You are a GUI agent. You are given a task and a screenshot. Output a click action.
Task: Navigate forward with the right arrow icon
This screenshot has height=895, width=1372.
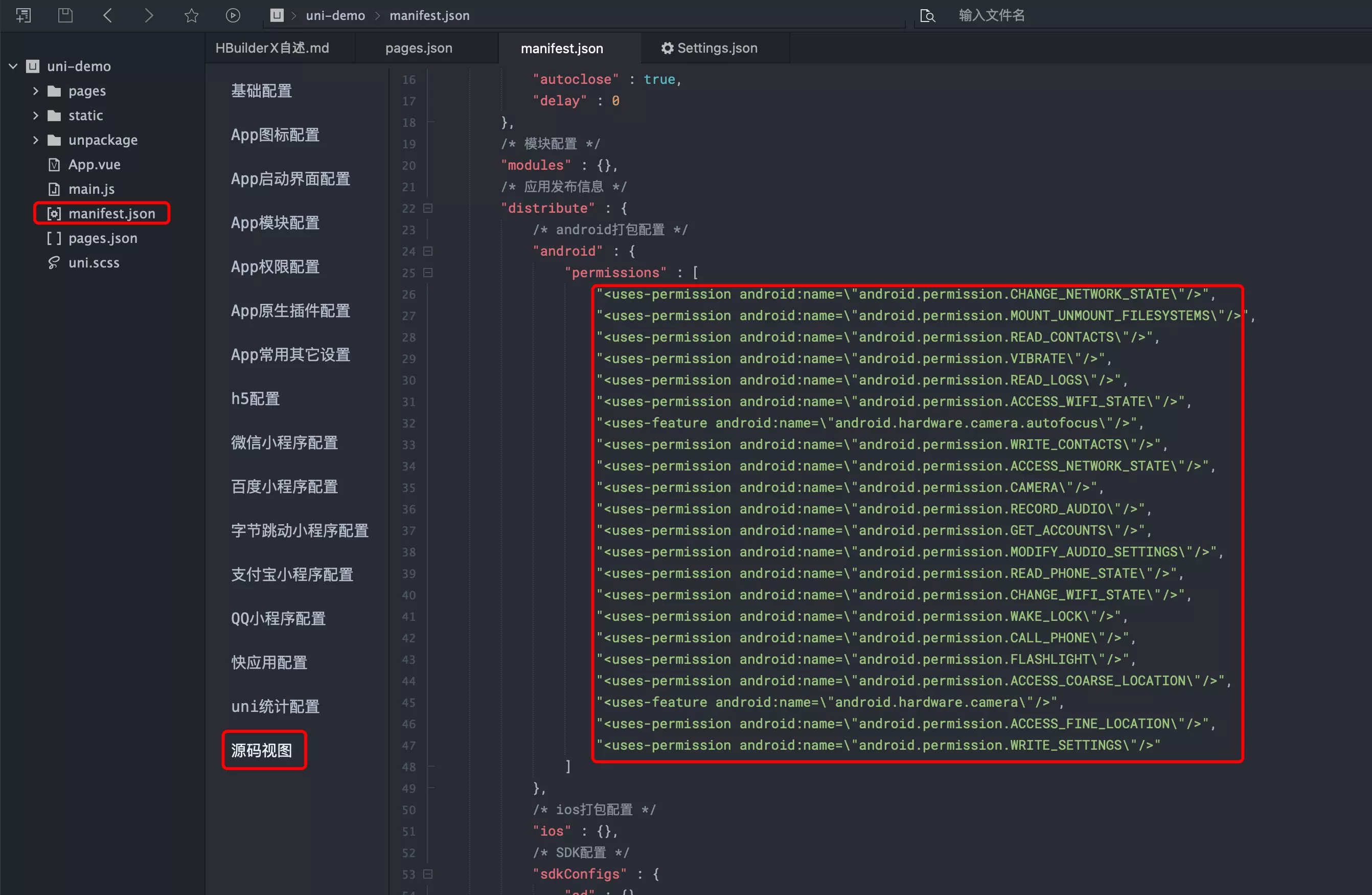coord(149,15)
